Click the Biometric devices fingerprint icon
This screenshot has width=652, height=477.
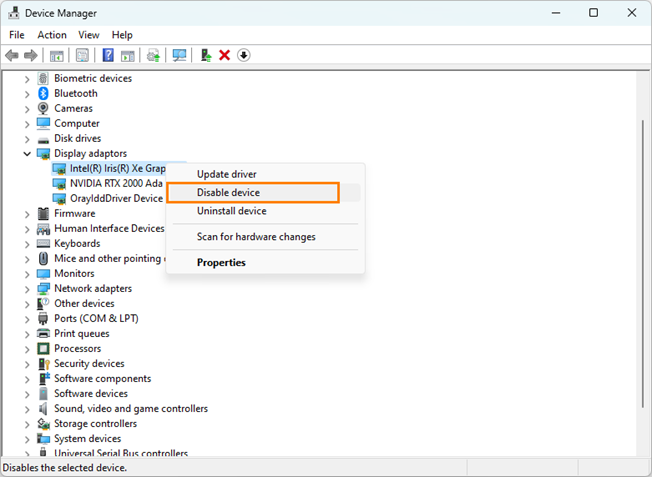point(43,79)
